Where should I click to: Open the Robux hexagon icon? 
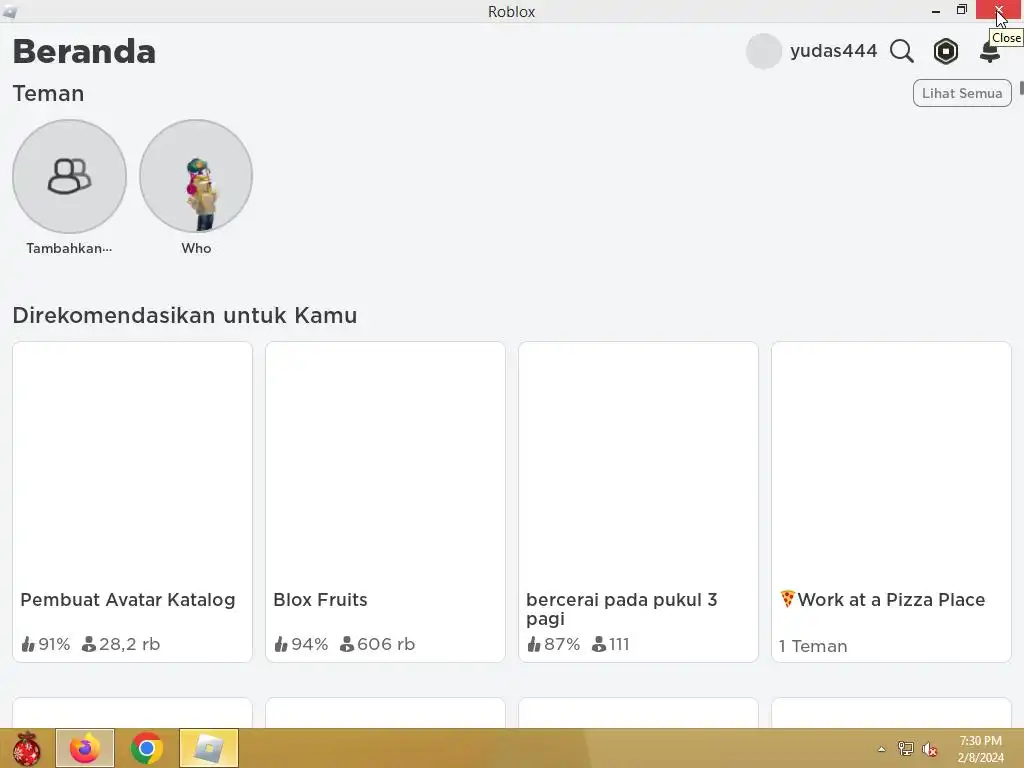(x=945, y=51)
